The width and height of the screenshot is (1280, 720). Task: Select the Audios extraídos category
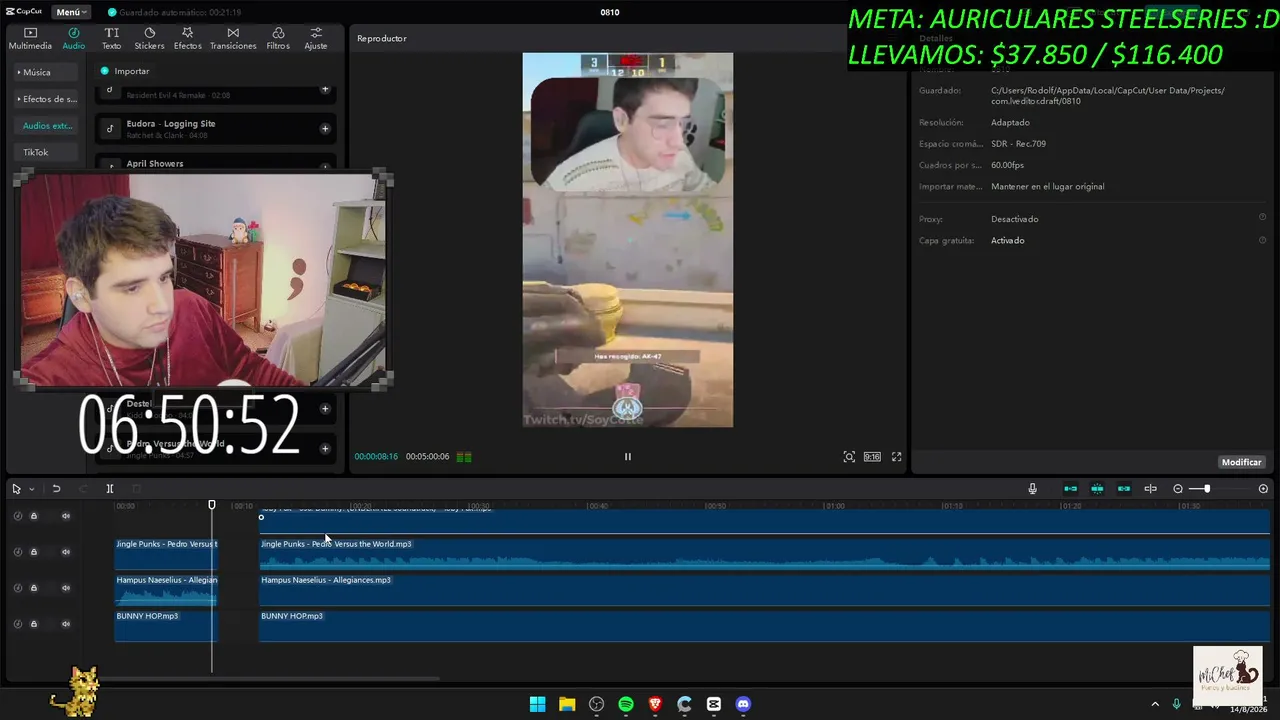tap(48, 126)
